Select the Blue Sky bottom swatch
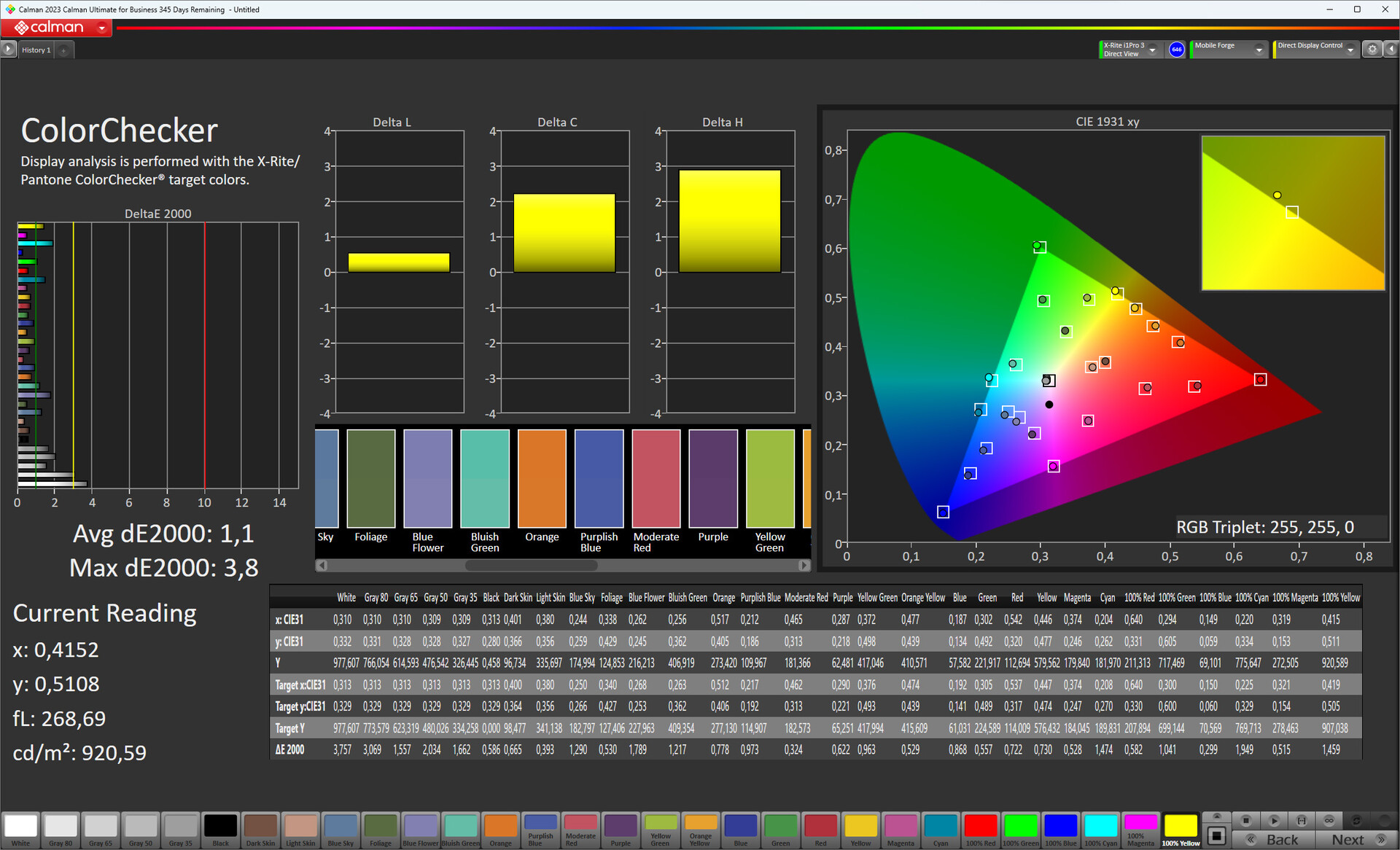Viewport: 1400px width, 850px height. (x=341, y=830)
